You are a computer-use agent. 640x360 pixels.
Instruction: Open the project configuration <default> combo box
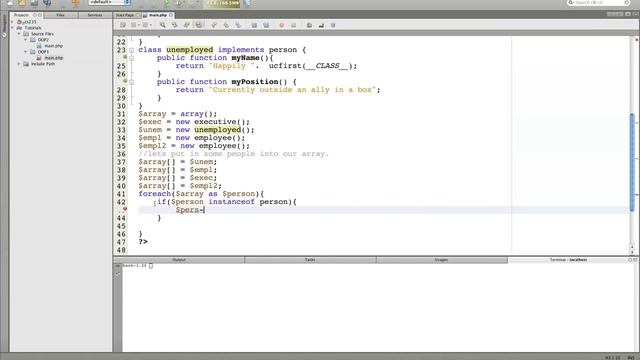[109, 2]
